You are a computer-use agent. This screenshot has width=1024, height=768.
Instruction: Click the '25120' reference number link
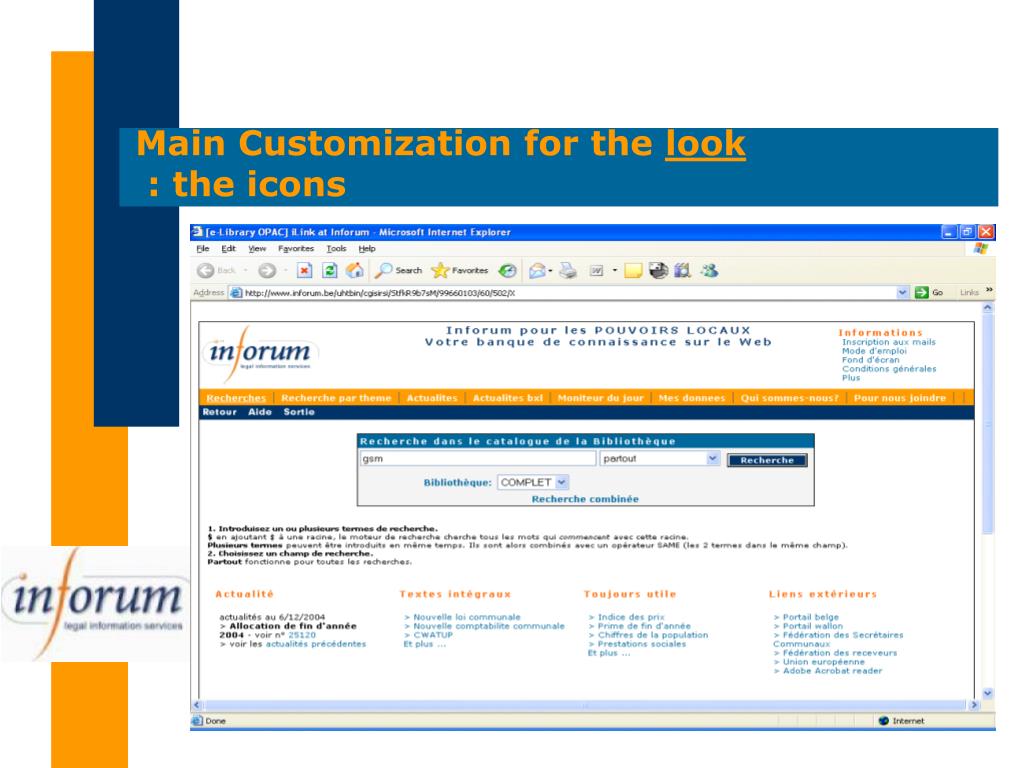[x=302, y=635]
